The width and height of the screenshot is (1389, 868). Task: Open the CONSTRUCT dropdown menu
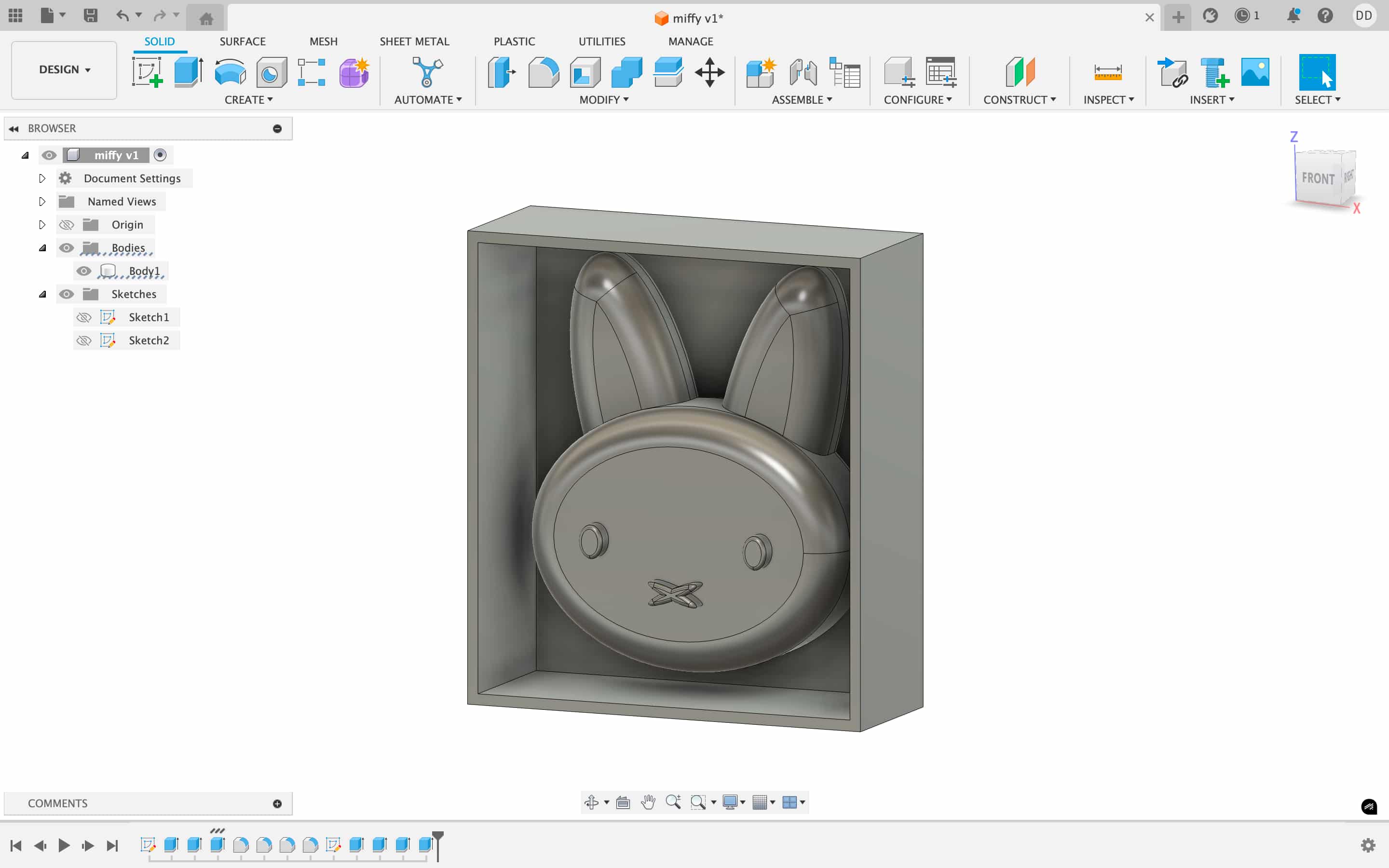1020,100
